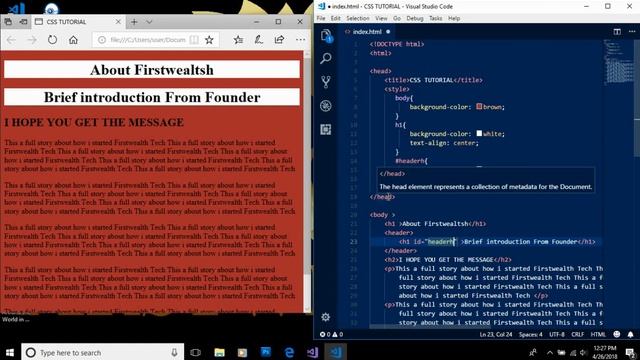Viewport: 640px width, 360px height.
Task: Select the index.html editor tab
Action: pyautogui.click(x=367, y=31)
